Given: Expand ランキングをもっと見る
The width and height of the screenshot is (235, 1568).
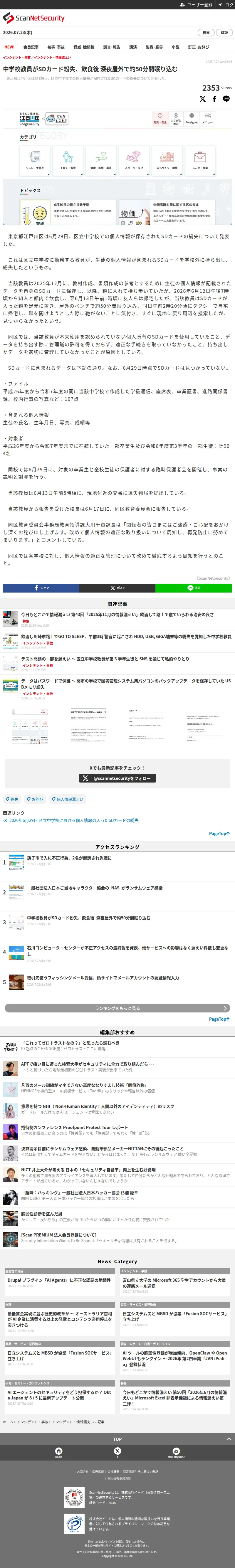Looking at the screenshot, I should [117, 1008].
